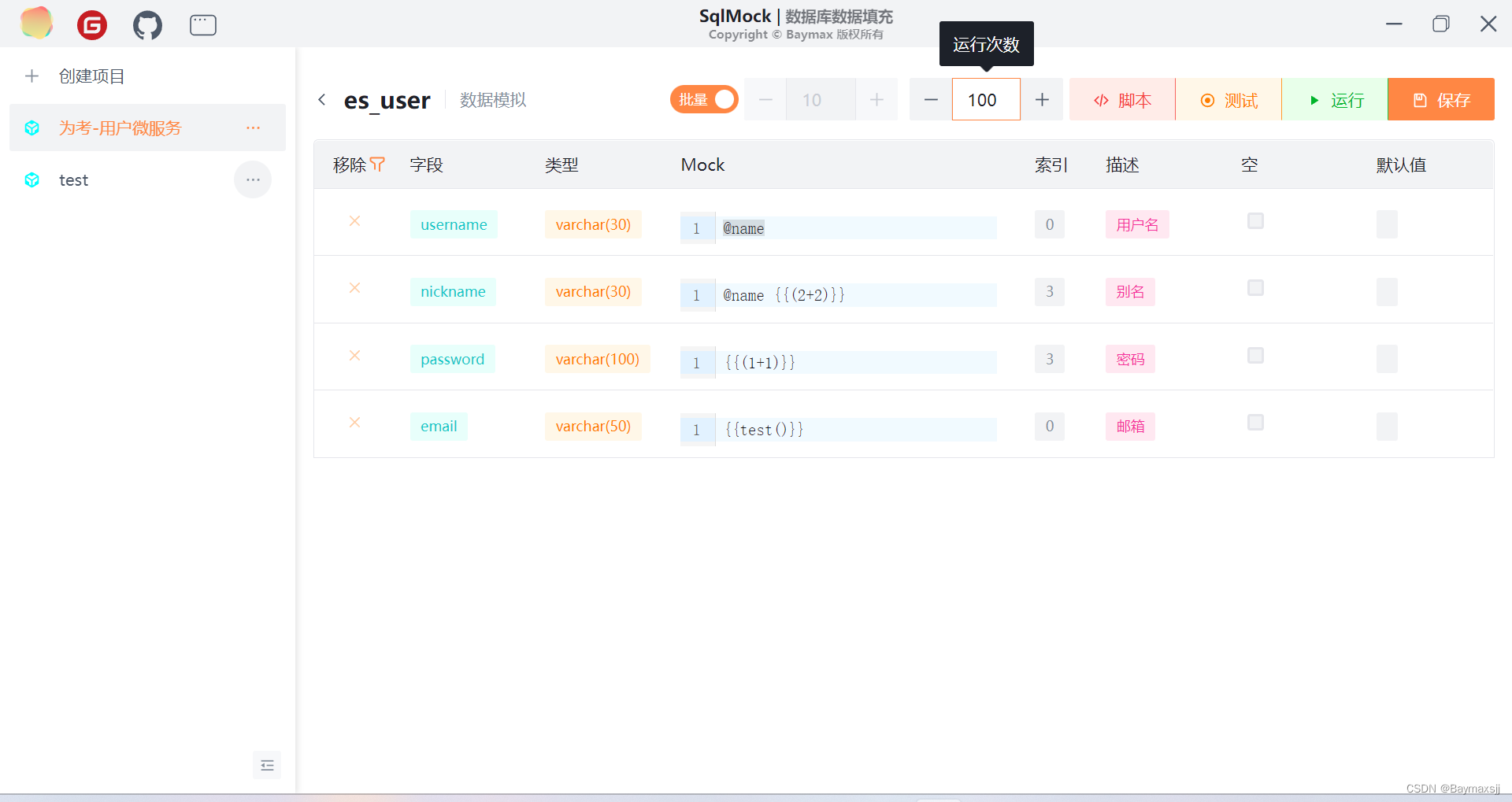
Task: Check the null checkbox for email
Action: point(1255,423)
